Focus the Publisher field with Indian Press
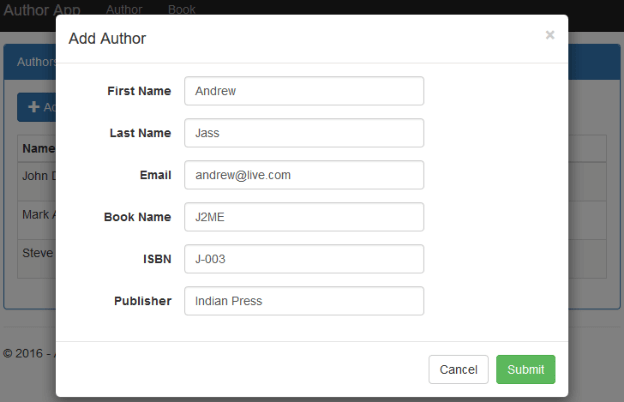The width and height of the screenshot is (624, 402). (x=304, y=301)
